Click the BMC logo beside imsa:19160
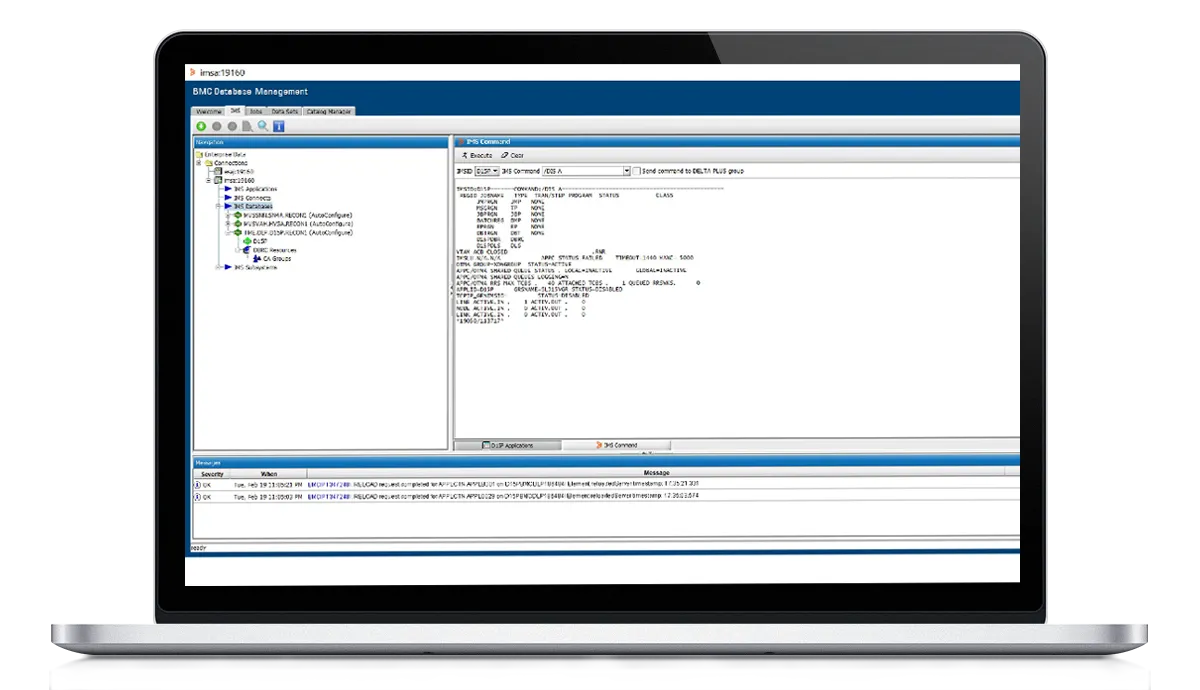The width and height of the screenshot is (1200, 690). pyautogui.click(x=192, y=73)
